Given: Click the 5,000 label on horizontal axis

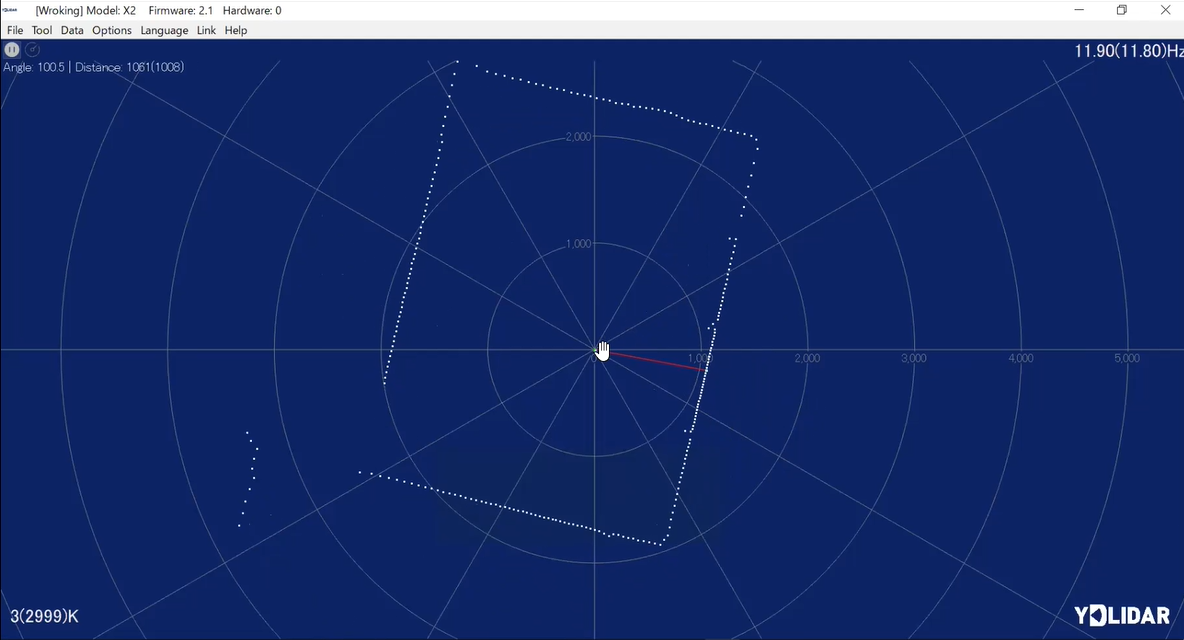Looking at the screenshot, I should point(1127,358).
